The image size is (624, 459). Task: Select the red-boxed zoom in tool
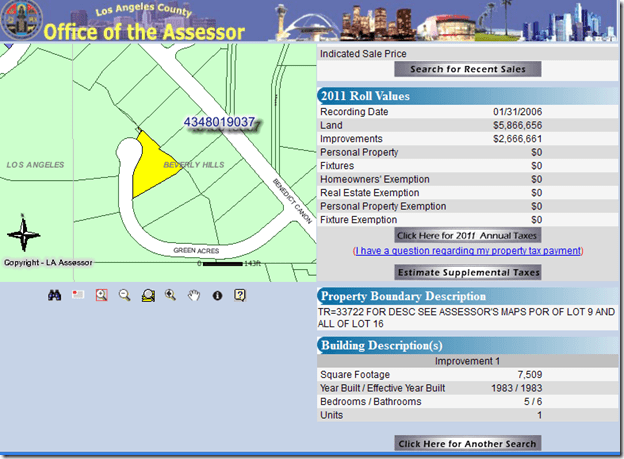(101, 295)
